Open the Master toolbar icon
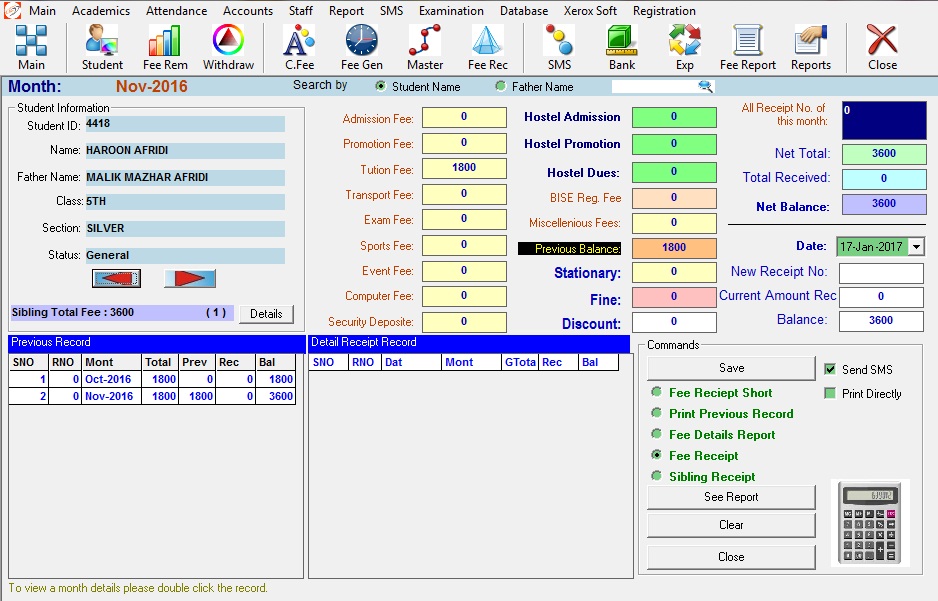Screen dimensions: 938x601 [x=425, y=47]
